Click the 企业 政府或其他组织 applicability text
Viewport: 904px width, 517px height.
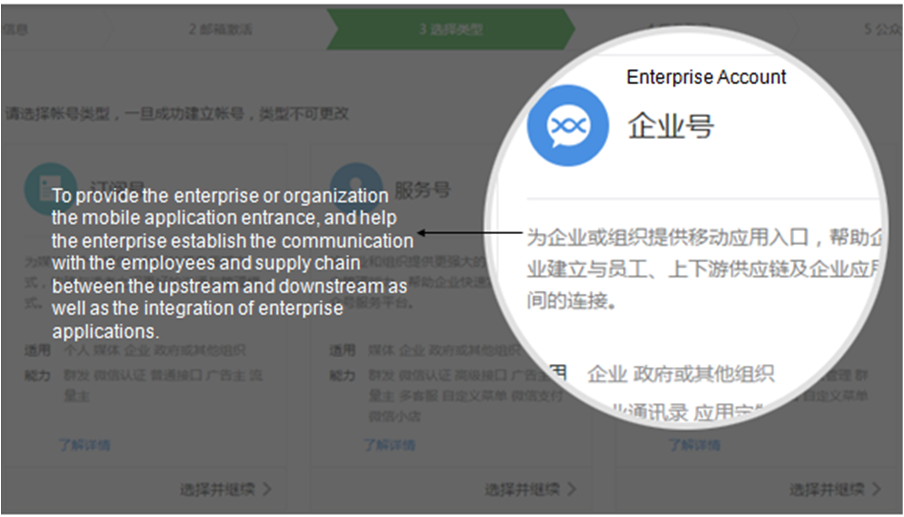[681, 374]
